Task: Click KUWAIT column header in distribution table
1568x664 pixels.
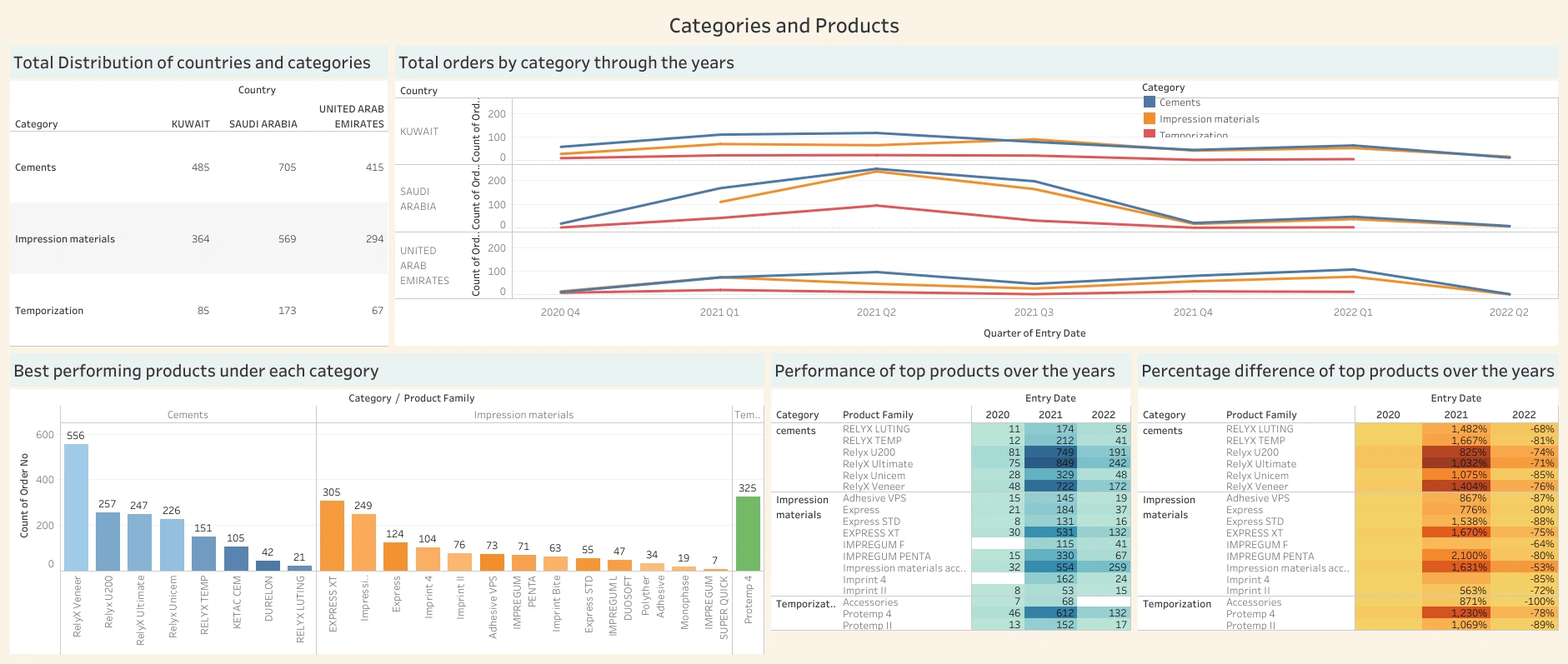Action: (191, 124)
